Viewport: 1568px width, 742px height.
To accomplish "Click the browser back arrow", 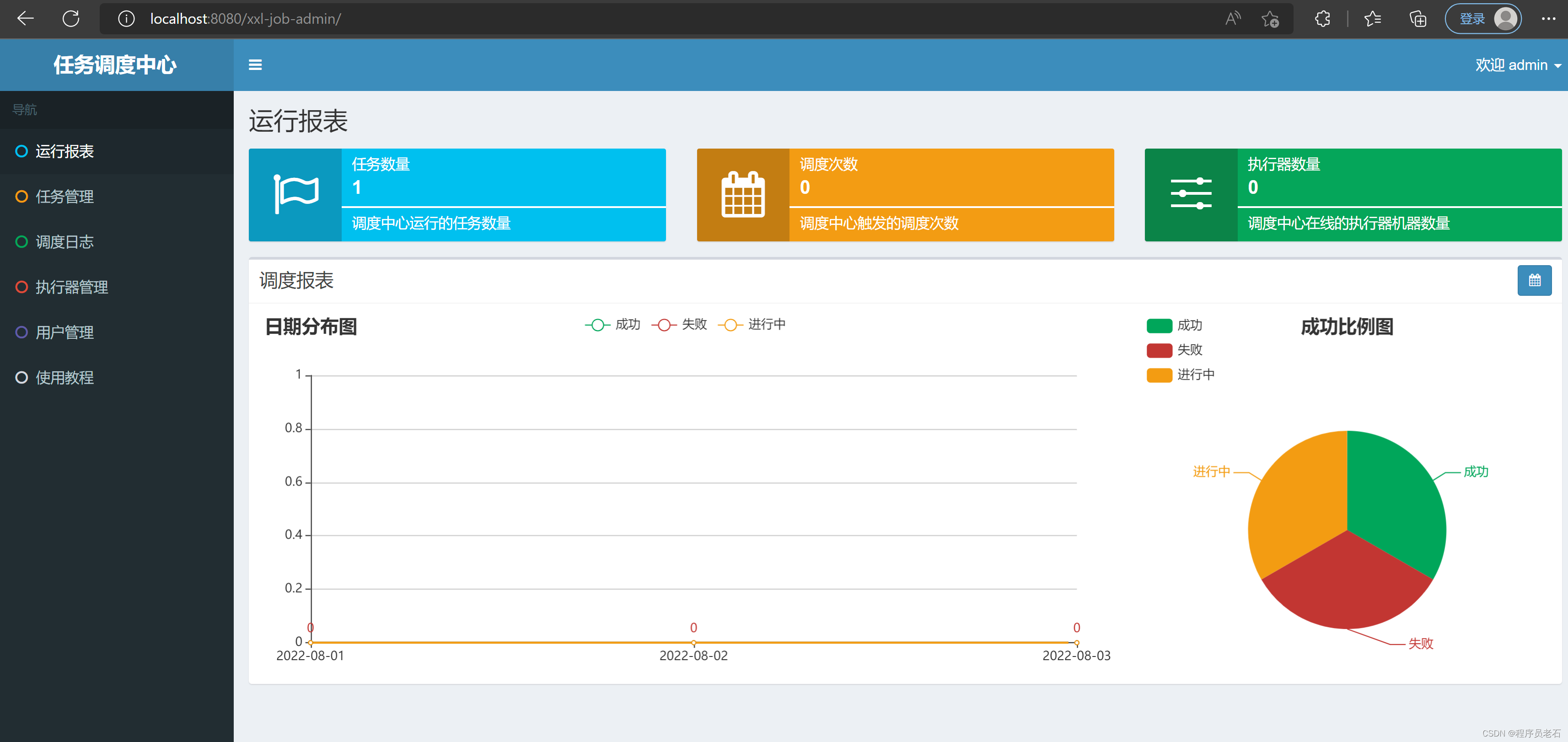I will click(x=26, y=19).
